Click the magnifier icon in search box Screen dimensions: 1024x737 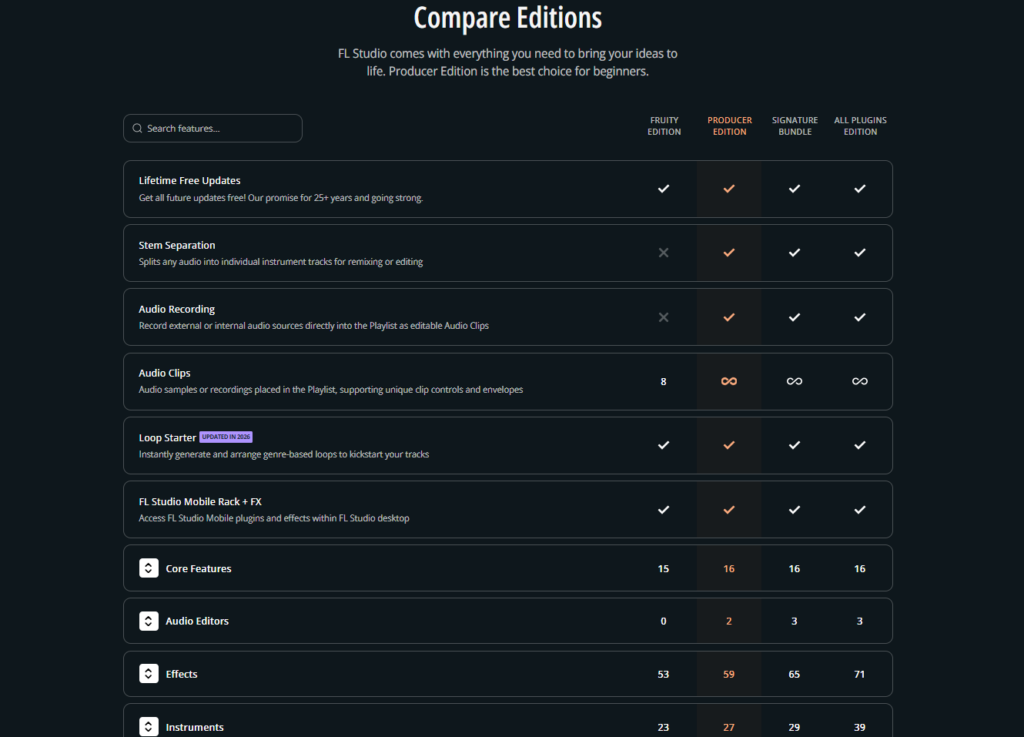click(x=137, y=129)
